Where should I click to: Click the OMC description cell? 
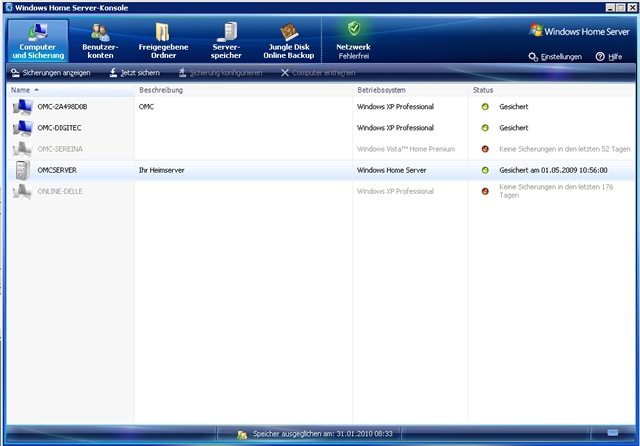click(x=146, y=107)
